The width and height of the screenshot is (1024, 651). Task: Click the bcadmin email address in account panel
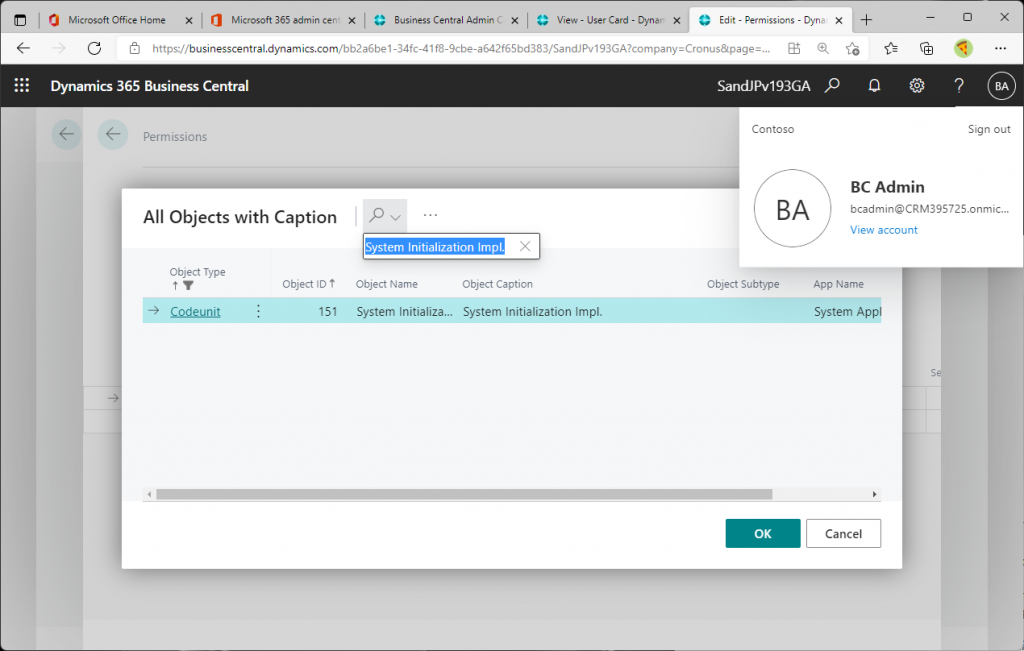(929, 209)
